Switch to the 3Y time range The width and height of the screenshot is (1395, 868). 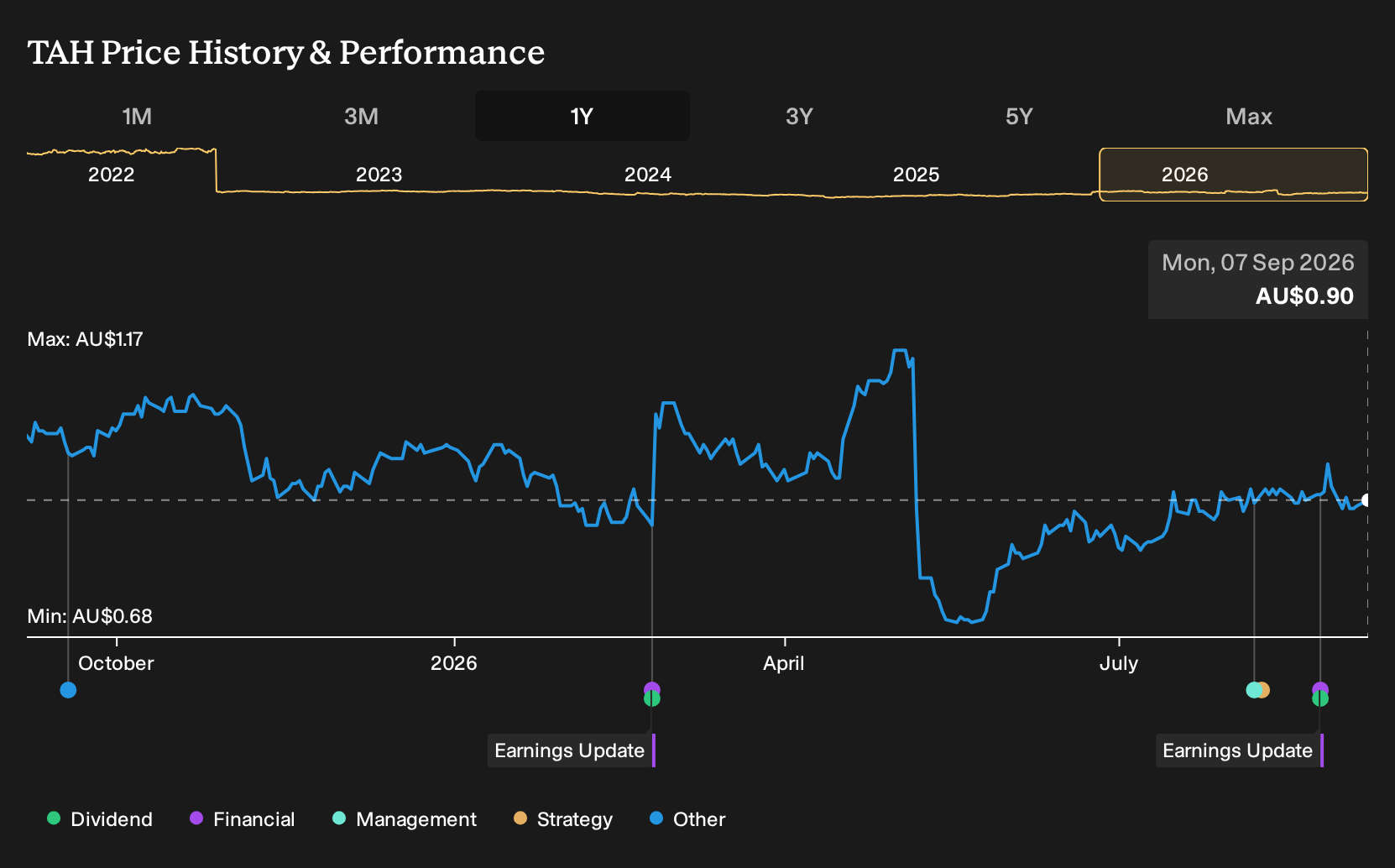pos(799,116)
